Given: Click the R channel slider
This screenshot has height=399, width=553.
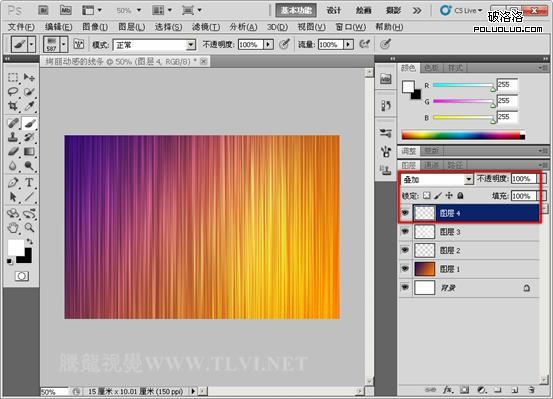Looking at the screenshot, I should pyautogui.click(x=464, y=85).
